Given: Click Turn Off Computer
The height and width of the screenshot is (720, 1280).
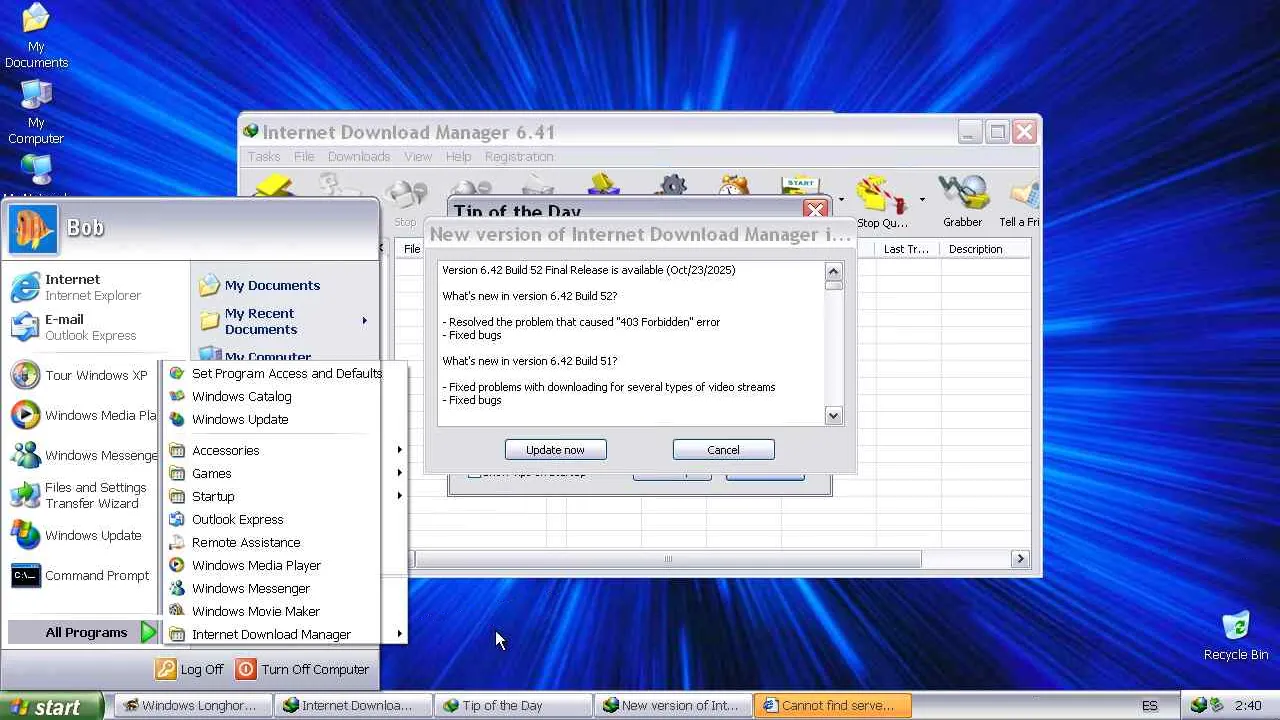Looking at the screenshot, I should click(x=302, y=669).
